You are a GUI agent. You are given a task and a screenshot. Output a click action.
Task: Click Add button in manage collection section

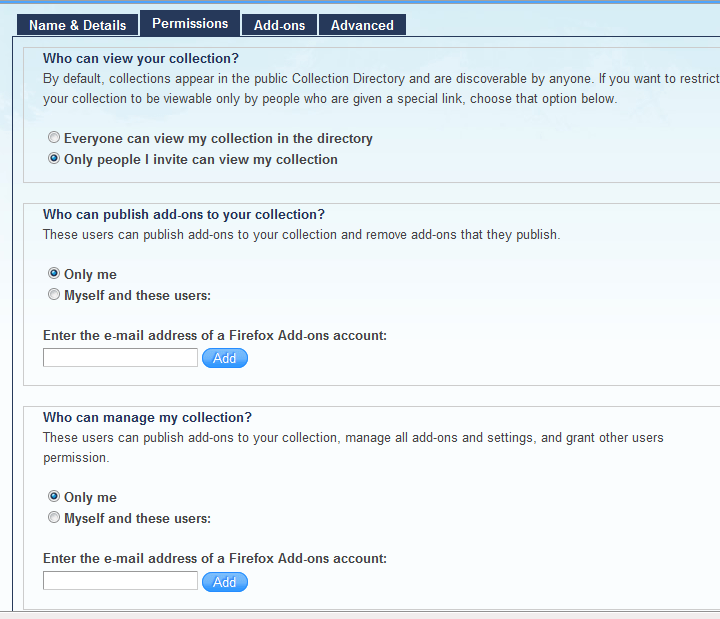pyautogui.click(x=225, y=582)
